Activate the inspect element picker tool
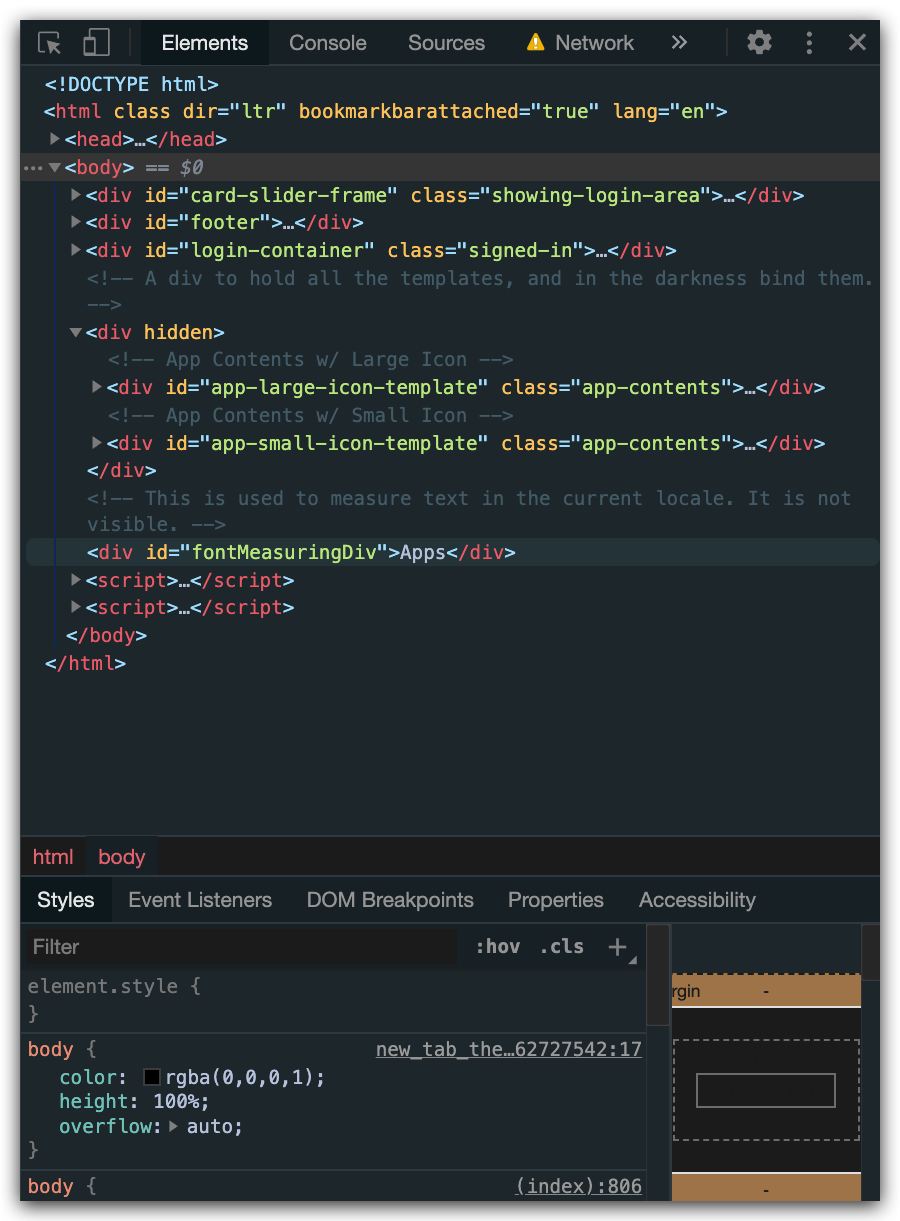900x1221 pixels. tap(49, 43)
